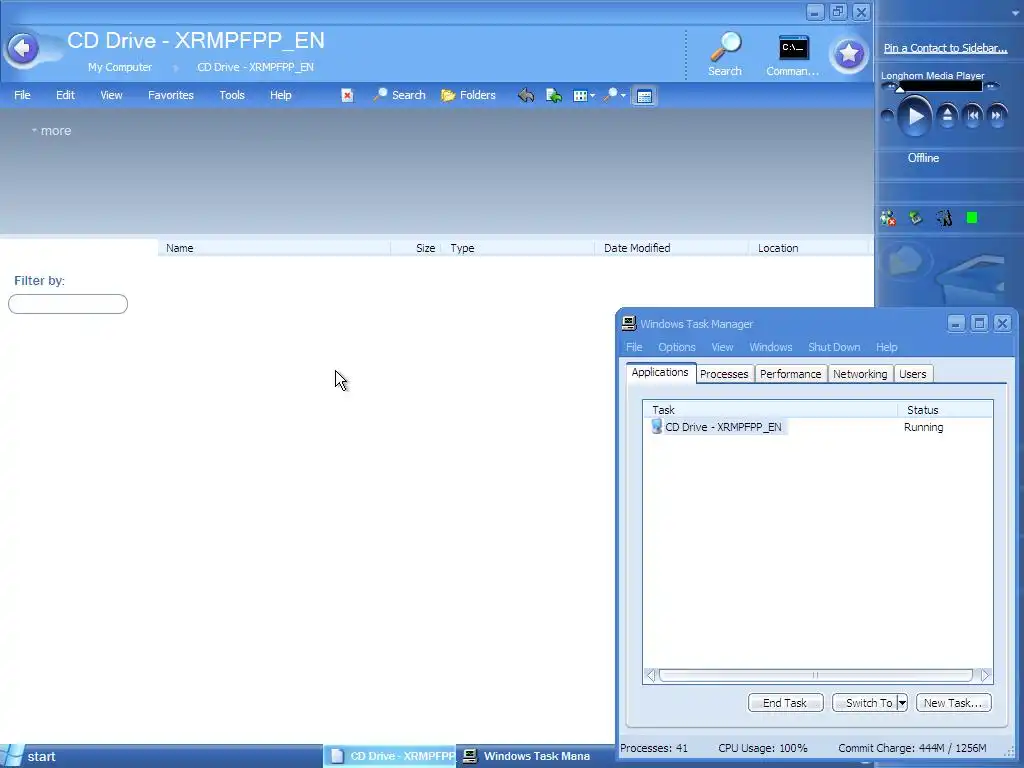The image size is (1024, 768).
Task: Click the small round button left of Play
Action: coord(887,116)
